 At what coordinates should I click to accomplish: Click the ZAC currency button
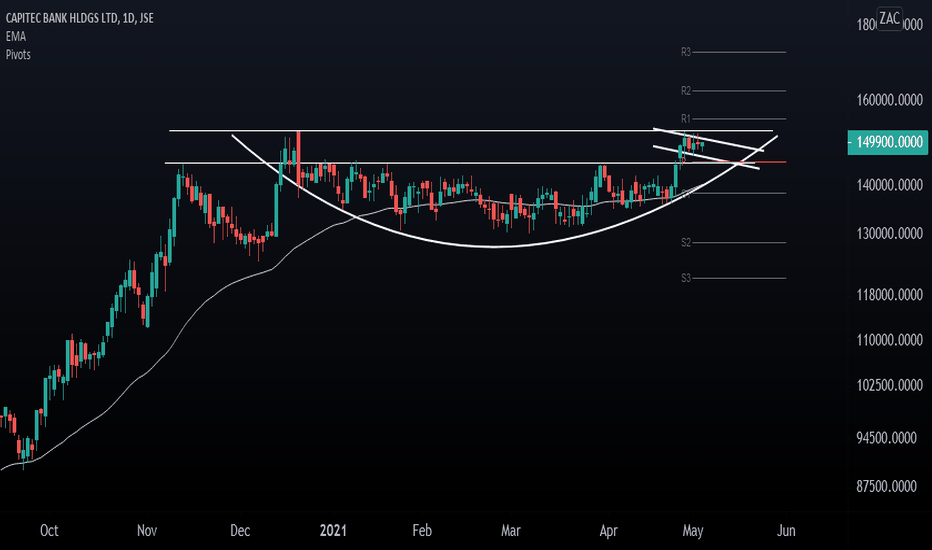(x=890, y=18)
